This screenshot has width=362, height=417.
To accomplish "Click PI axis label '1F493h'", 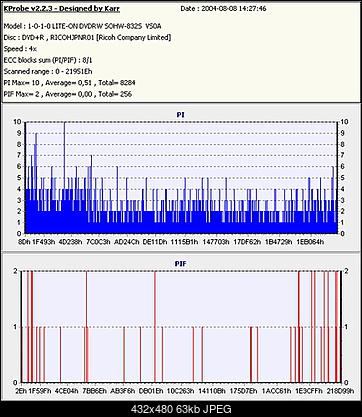I will [x=44, y=242].
